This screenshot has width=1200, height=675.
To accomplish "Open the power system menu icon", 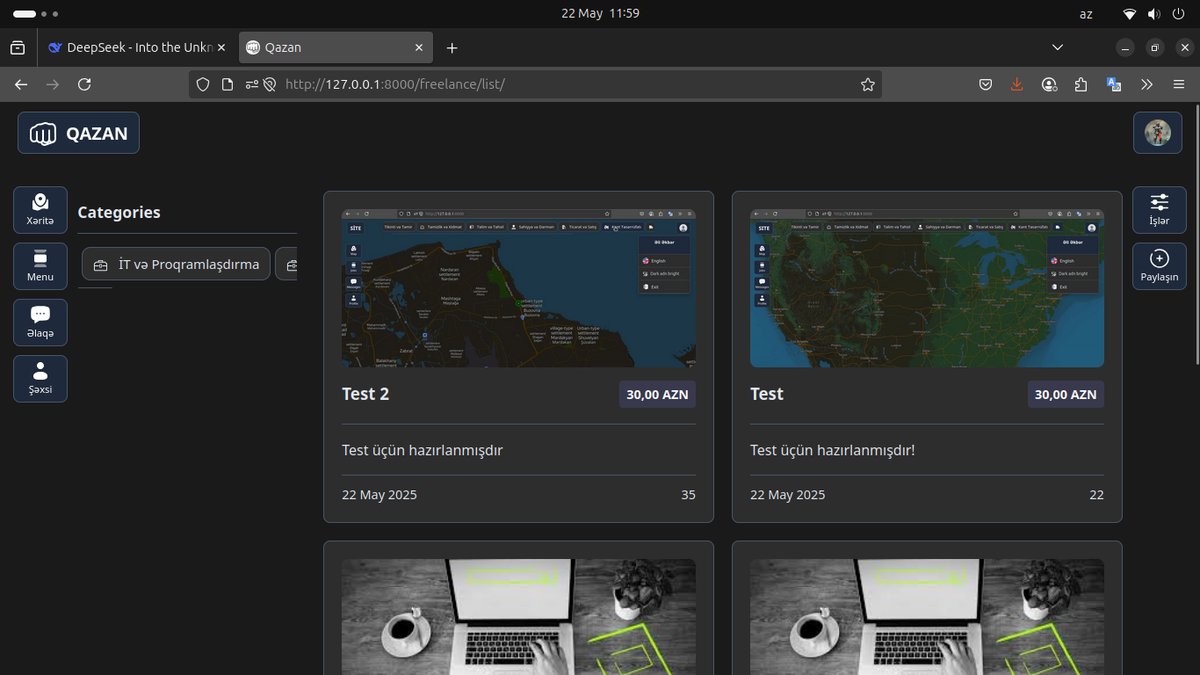I will (1178, 13).
